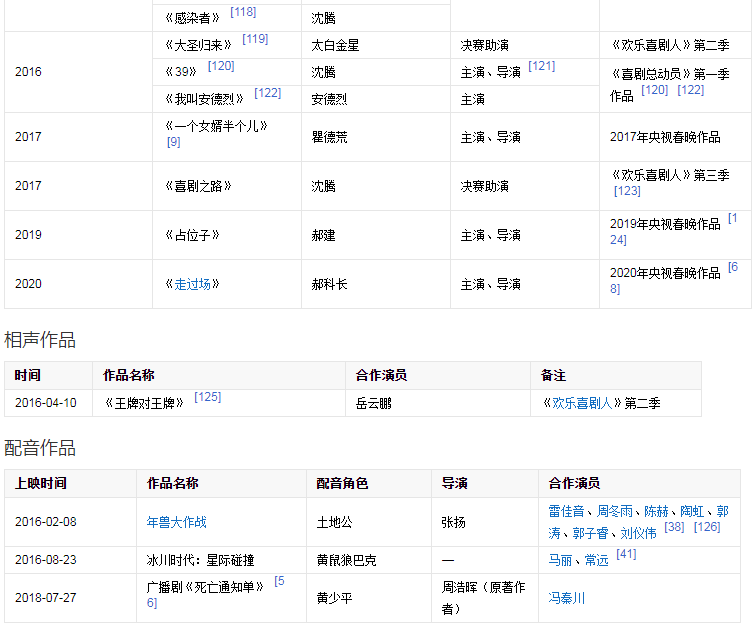The width and height of the screenshot is (756, 628).
Task: Select the 刘仪伟 link
Action: (637, 533)
